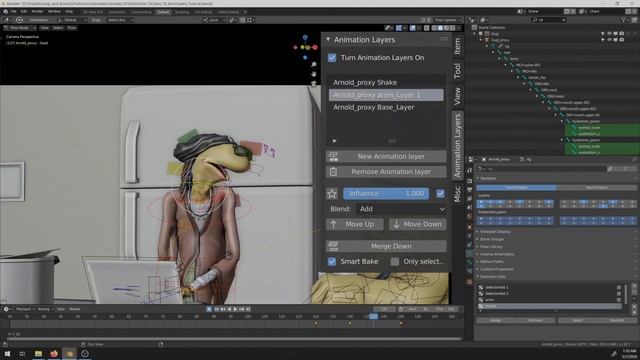
Task: Toggle render camera icon of Gugi collection
Action: click(622, 33)
